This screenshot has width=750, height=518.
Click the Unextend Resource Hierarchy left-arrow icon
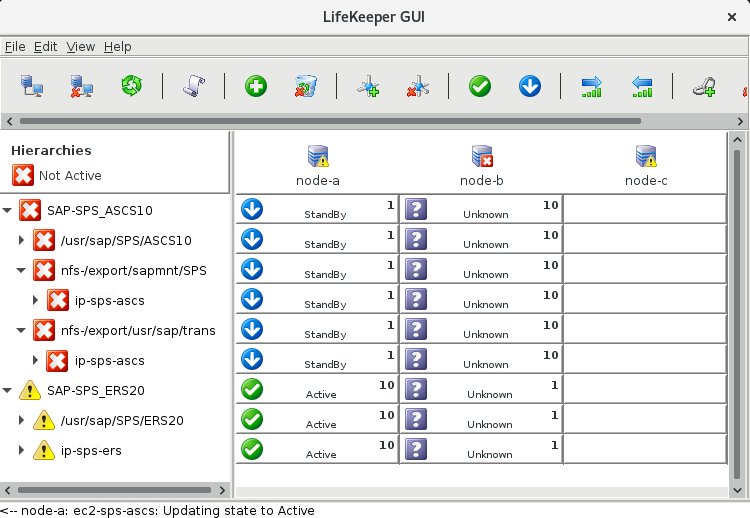pyautogui.click(x=641, y=87)
